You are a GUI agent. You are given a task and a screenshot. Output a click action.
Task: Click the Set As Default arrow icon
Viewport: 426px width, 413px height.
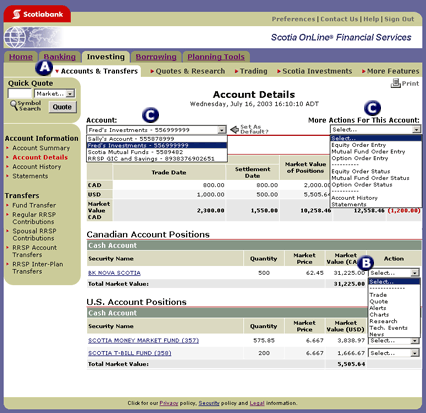(x=235, y=129)
